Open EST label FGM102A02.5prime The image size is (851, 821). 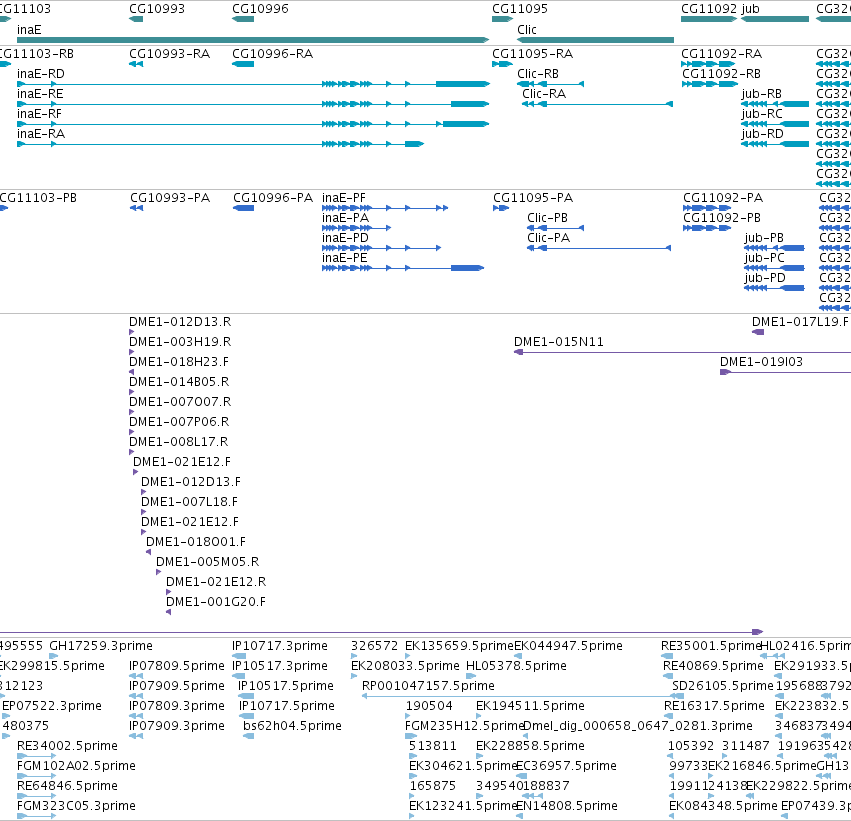(x=77, y=766)
